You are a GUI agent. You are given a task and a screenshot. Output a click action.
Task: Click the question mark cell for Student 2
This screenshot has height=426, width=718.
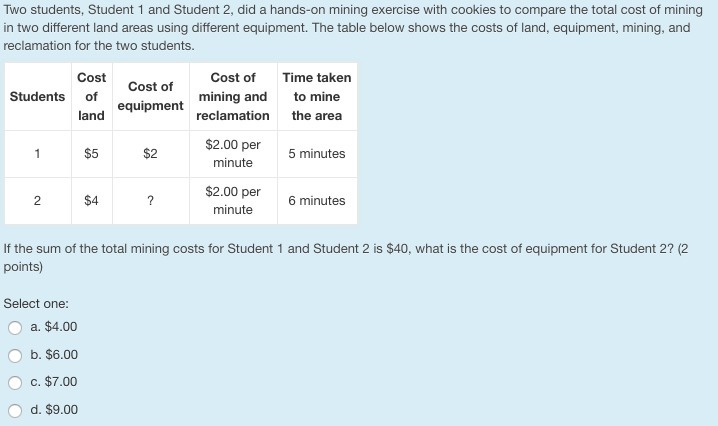[x=150, y=201]
